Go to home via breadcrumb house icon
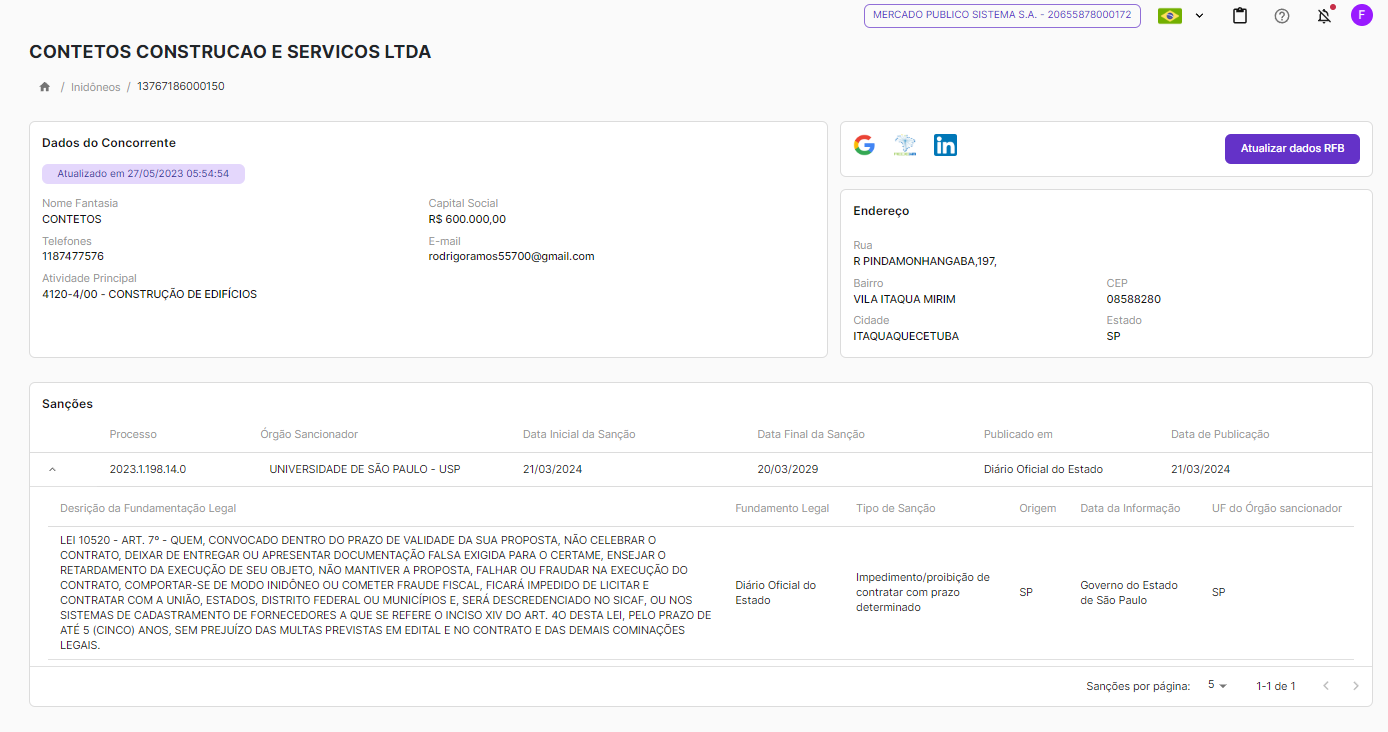This screenshot has height=732, width=1388. click(x=45, y=87)
